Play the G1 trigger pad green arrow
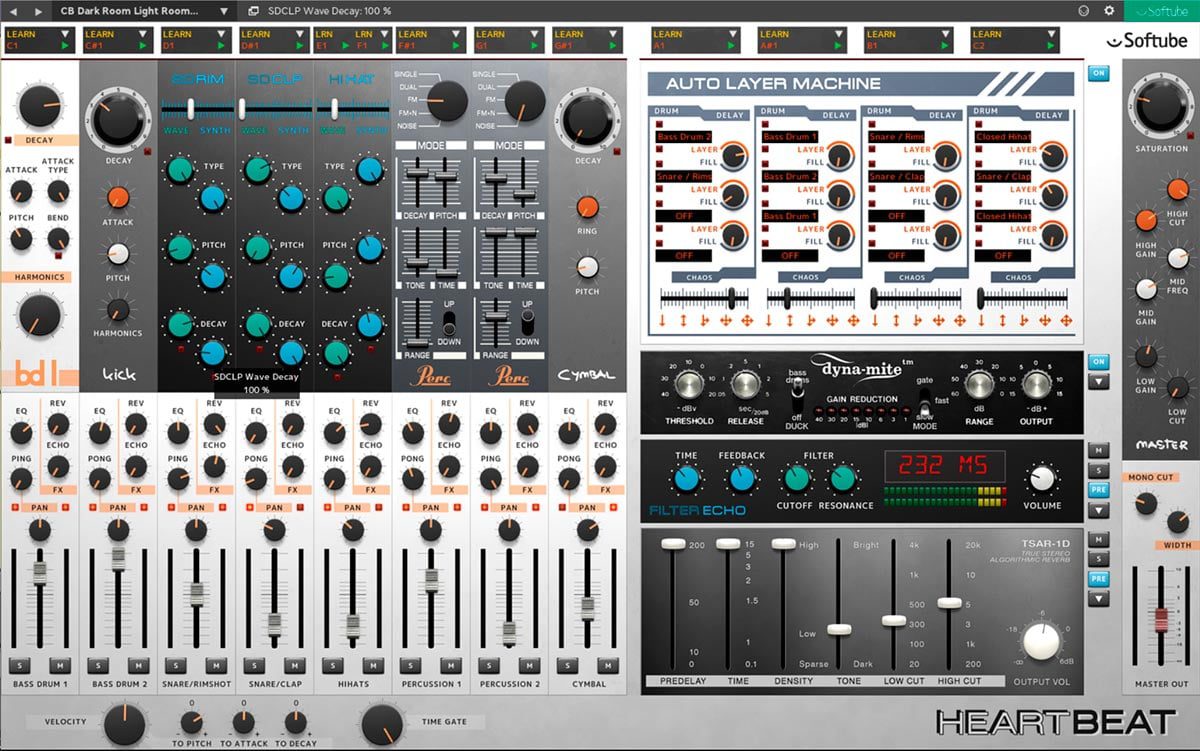Image resolution: width=1200 pixels, height=751 pixels. click(x=534, y=46)
